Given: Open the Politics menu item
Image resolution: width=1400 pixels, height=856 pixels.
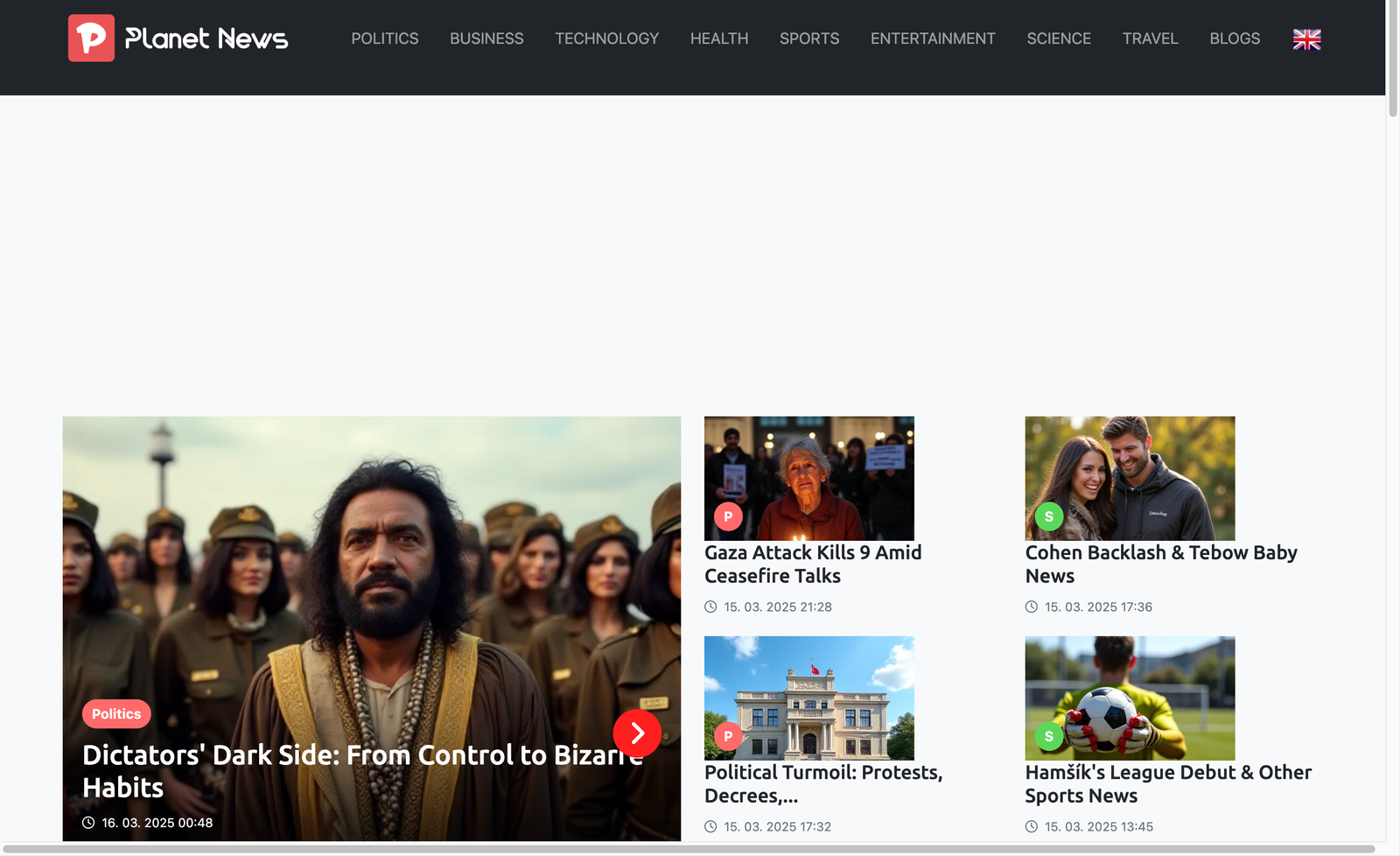Looking at the screenshot, I should pos(385,39).
